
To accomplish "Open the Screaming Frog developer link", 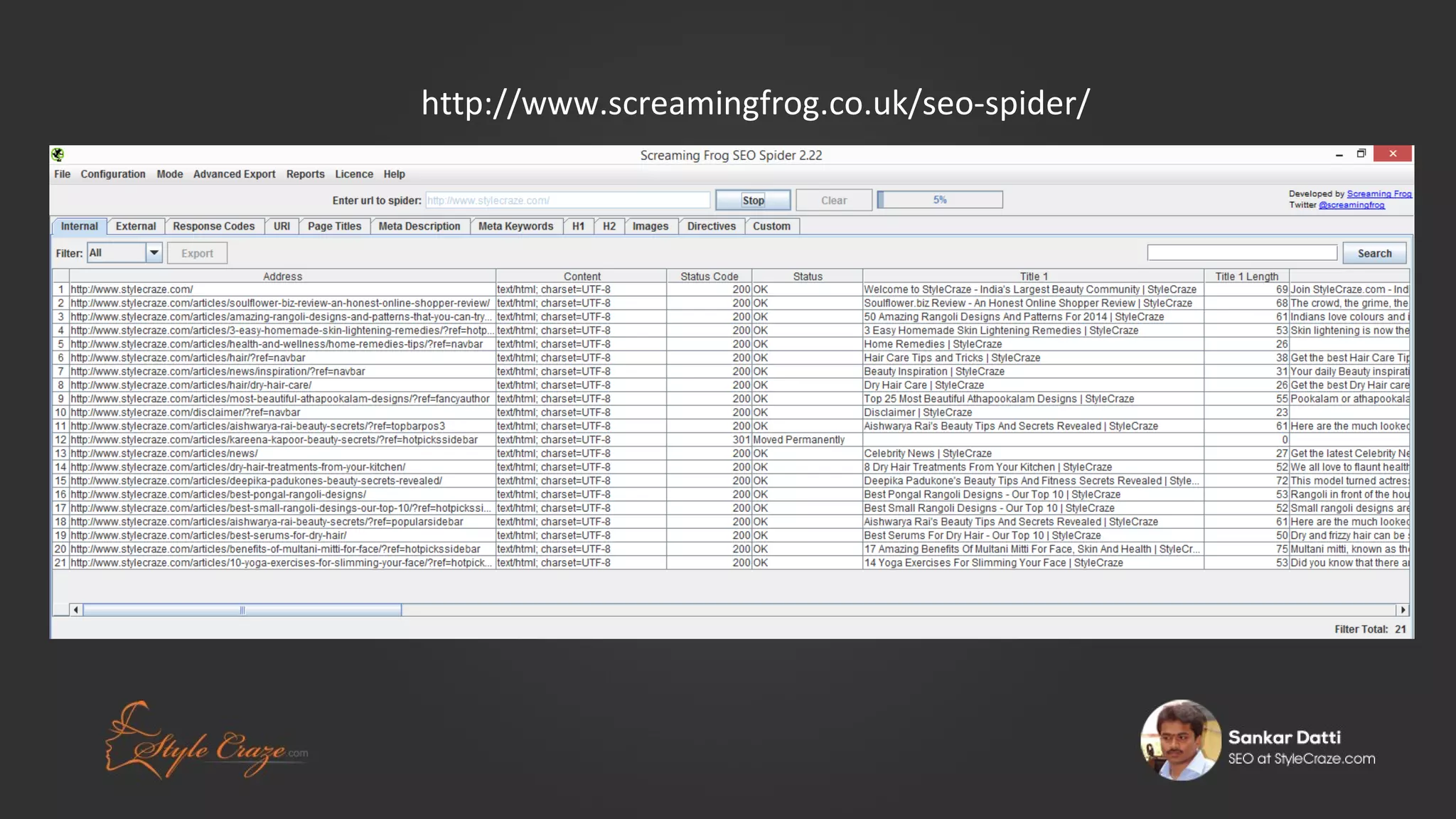I will tap(1379, 193).
